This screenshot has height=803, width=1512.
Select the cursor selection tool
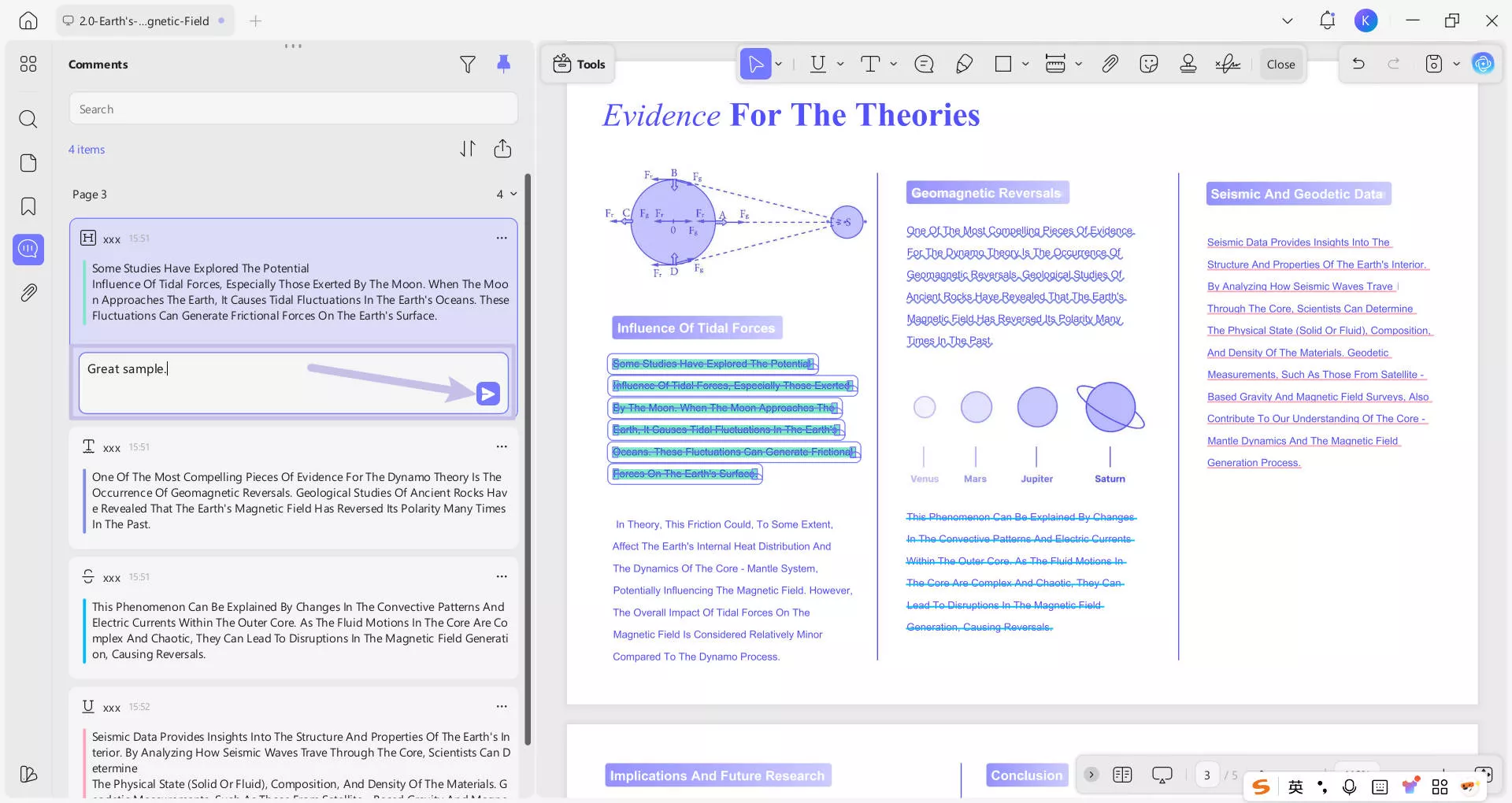coord(756,65)
